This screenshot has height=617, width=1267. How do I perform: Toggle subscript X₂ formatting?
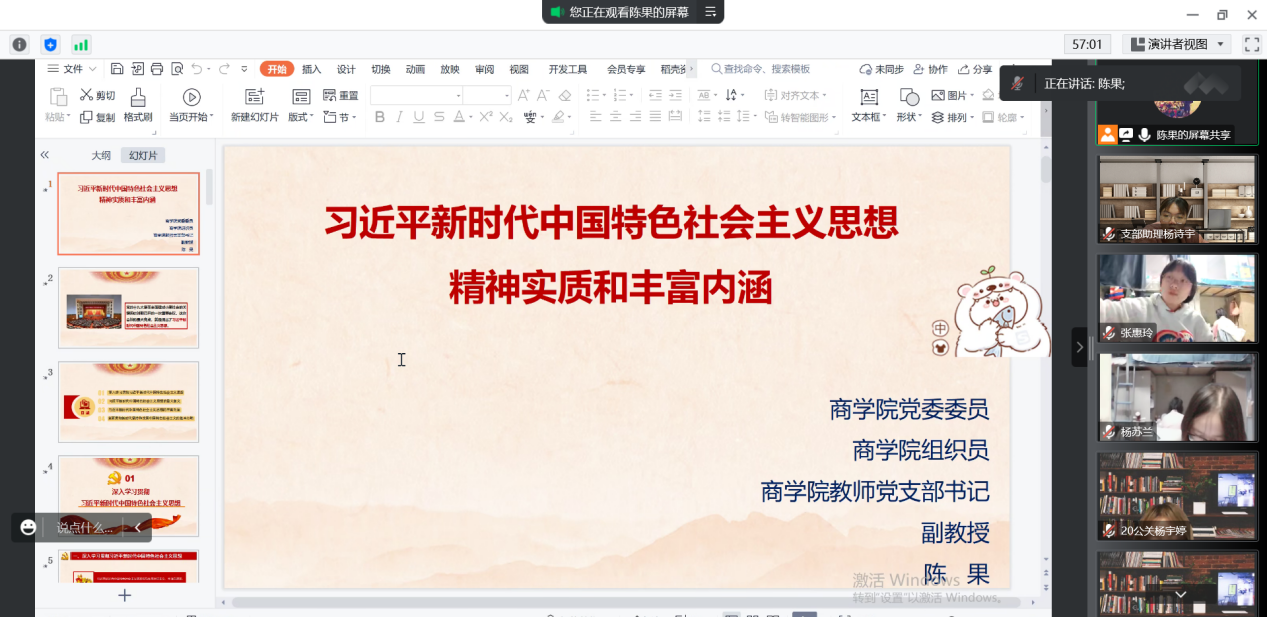(505, 117)
